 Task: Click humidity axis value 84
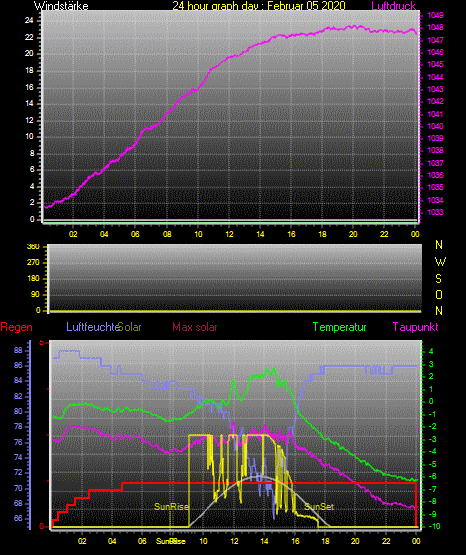pyautogui.click(x=18, y=381)
